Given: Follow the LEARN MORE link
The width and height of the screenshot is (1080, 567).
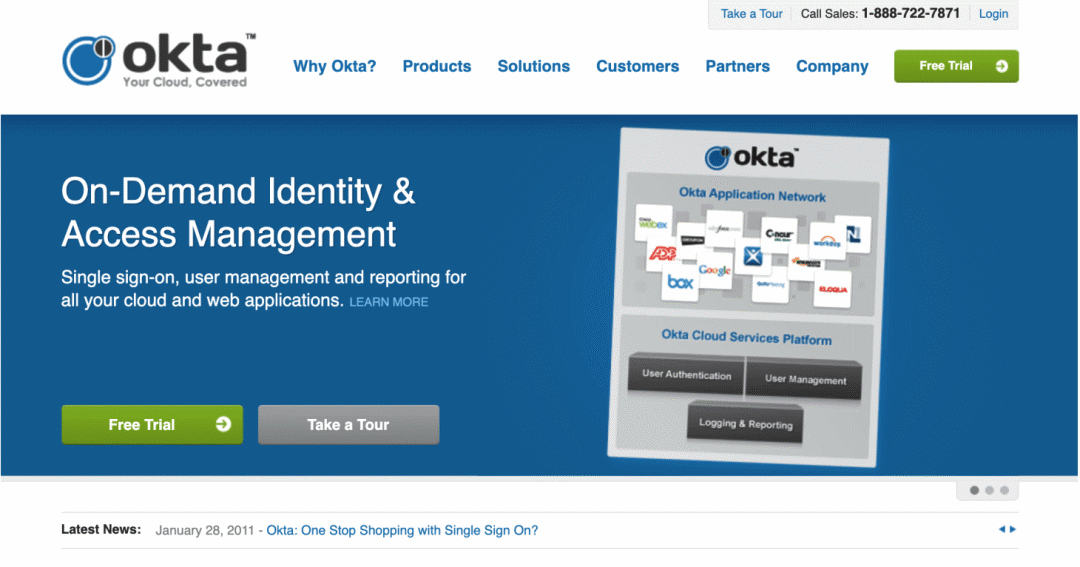Looking at the screenshot, I should tap(388, 302).
